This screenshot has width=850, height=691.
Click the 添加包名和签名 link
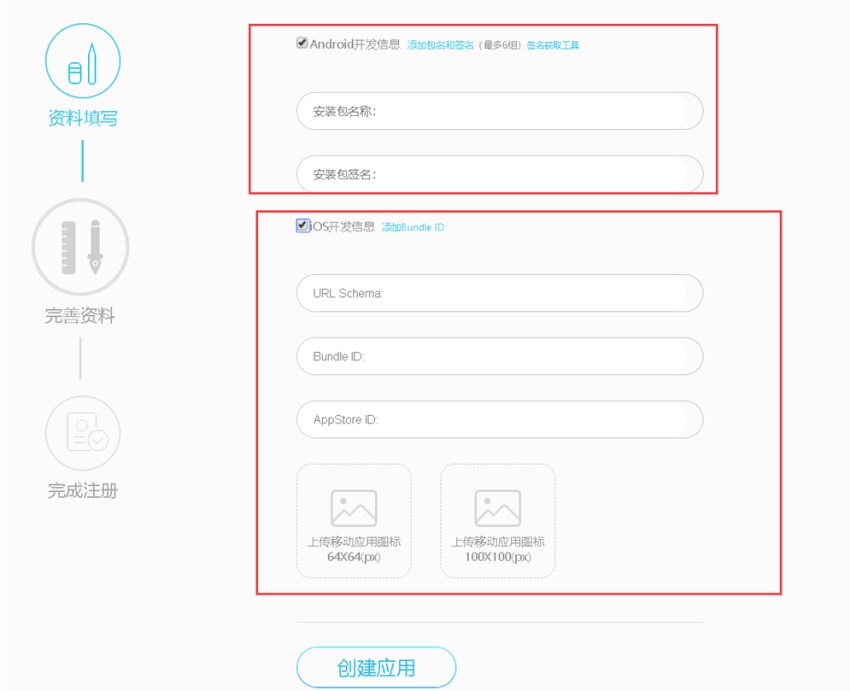(440, 45)
